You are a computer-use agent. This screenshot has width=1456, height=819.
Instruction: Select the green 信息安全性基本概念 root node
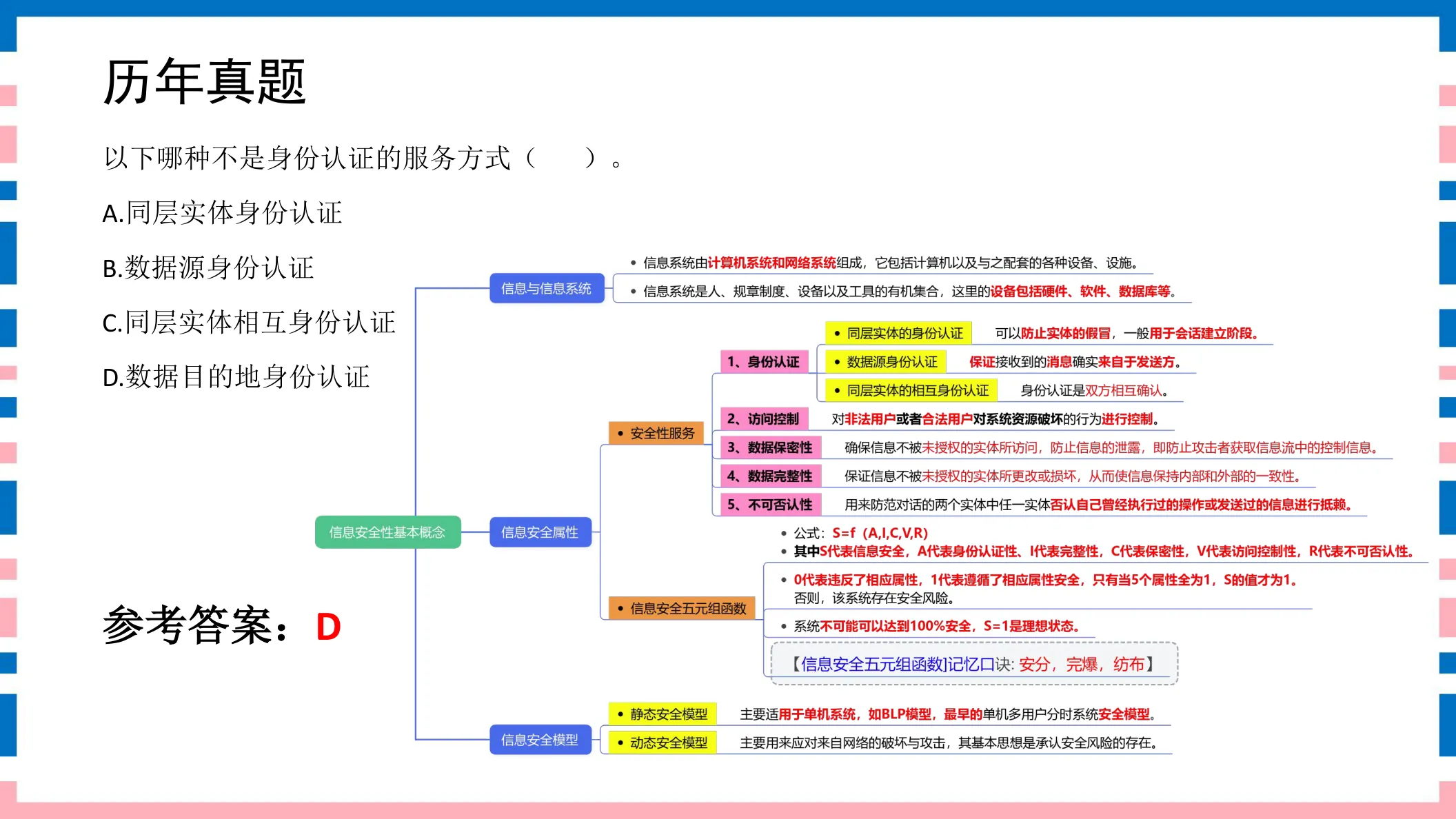pyautogui.click(x=387, y=532)
